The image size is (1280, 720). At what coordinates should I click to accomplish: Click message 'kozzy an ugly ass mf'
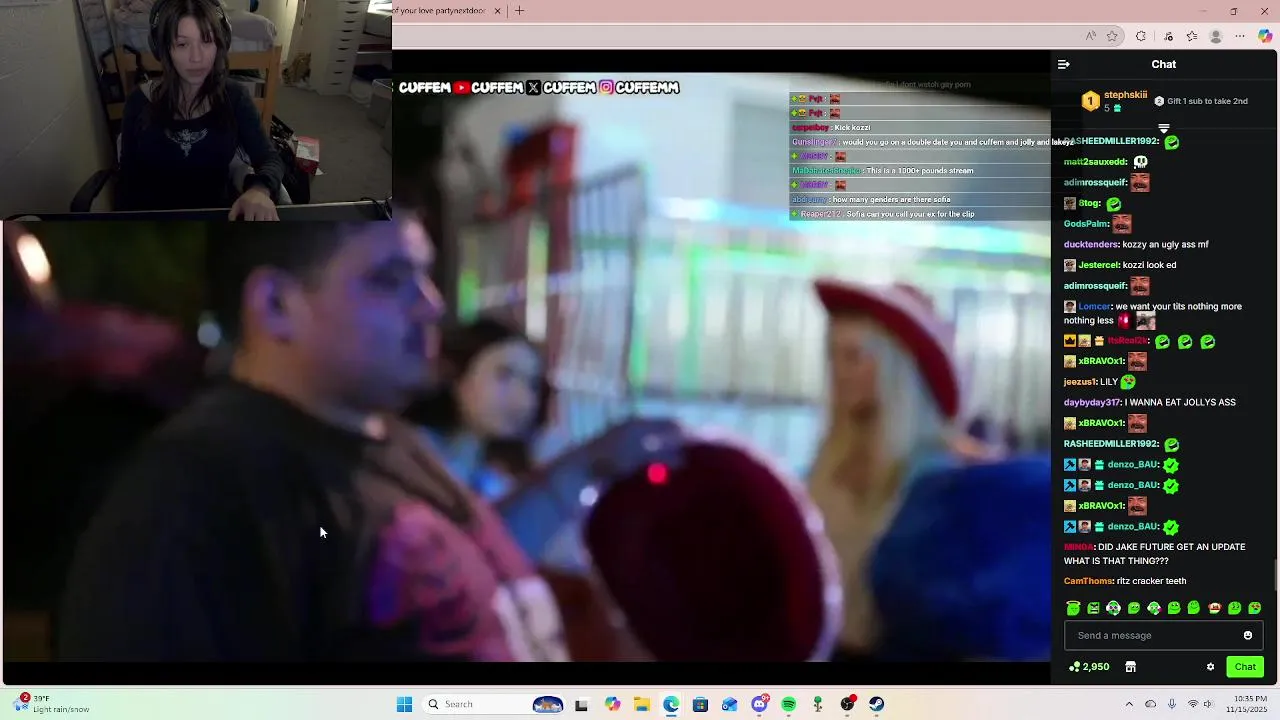(1165, 244)
